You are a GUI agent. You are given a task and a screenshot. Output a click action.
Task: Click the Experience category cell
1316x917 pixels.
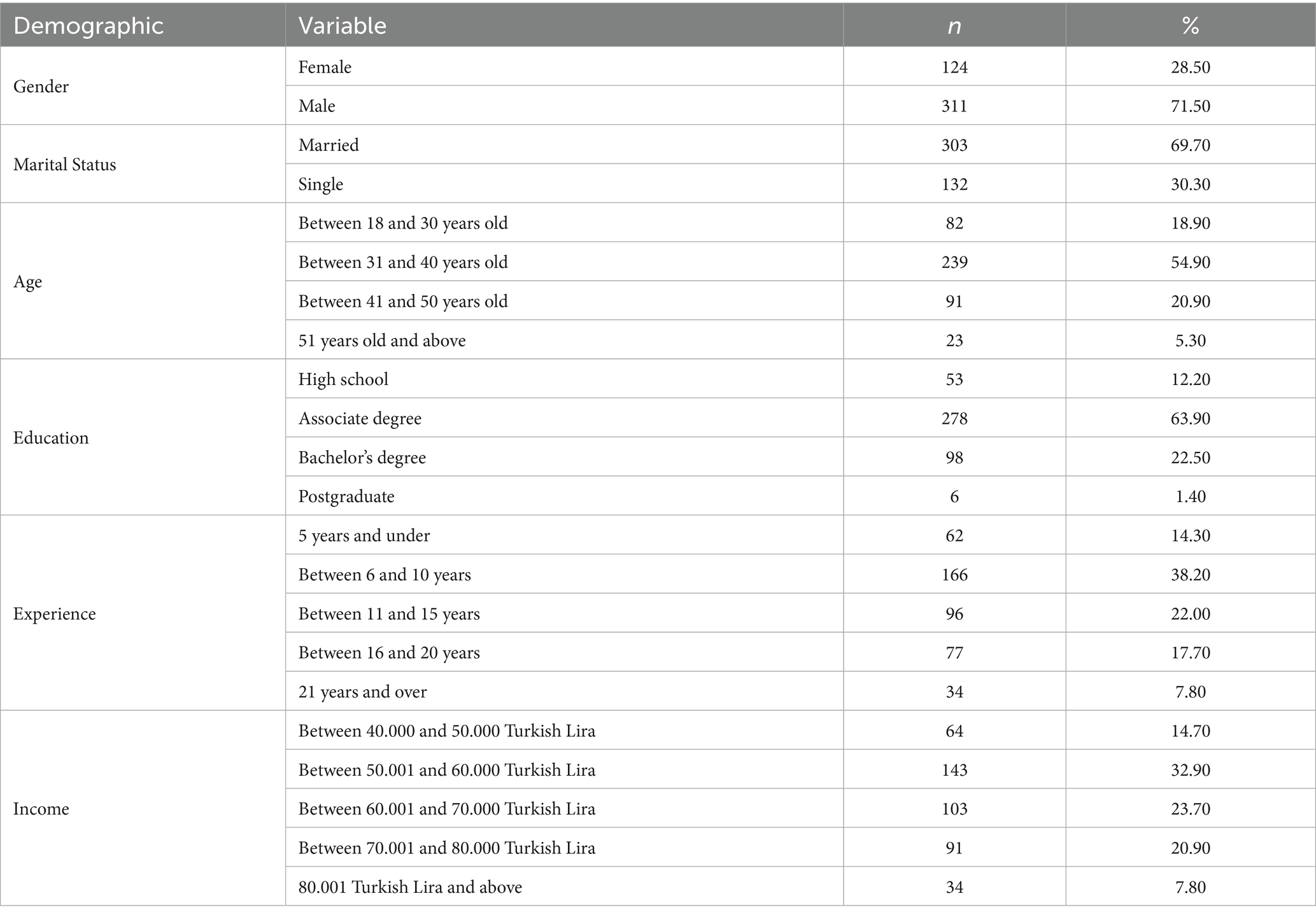(x=55, y=613)
